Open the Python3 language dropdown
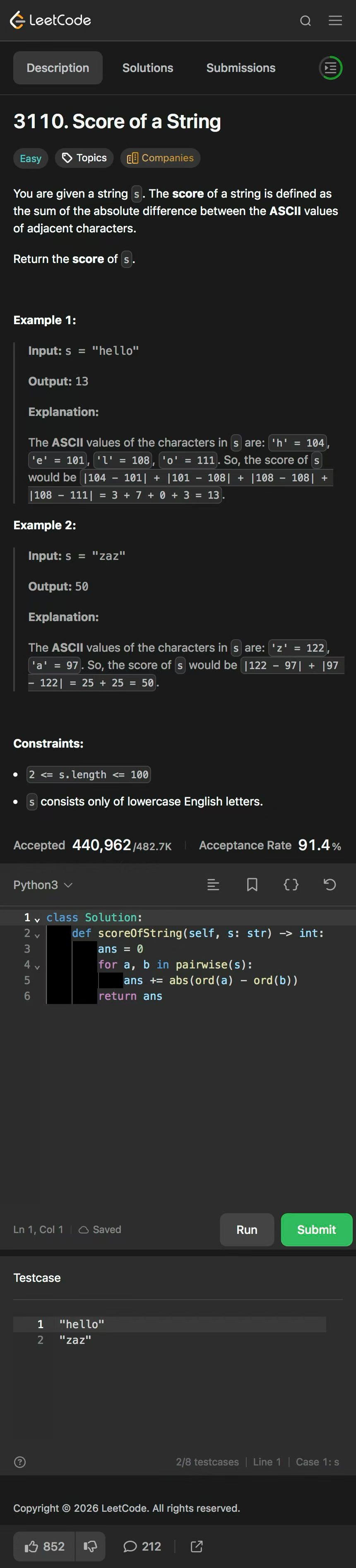The width and height of the screenshot is (356, 1568). [43, 885]
